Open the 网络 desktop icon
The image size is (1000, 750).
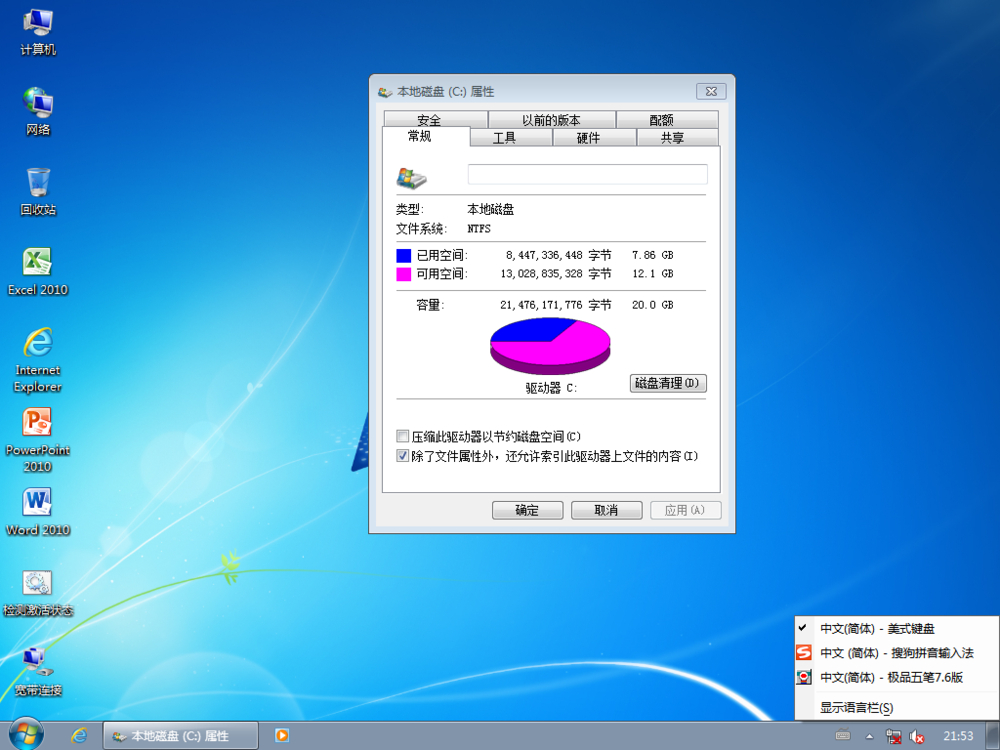pyautogui.click(x=38, y=112)
